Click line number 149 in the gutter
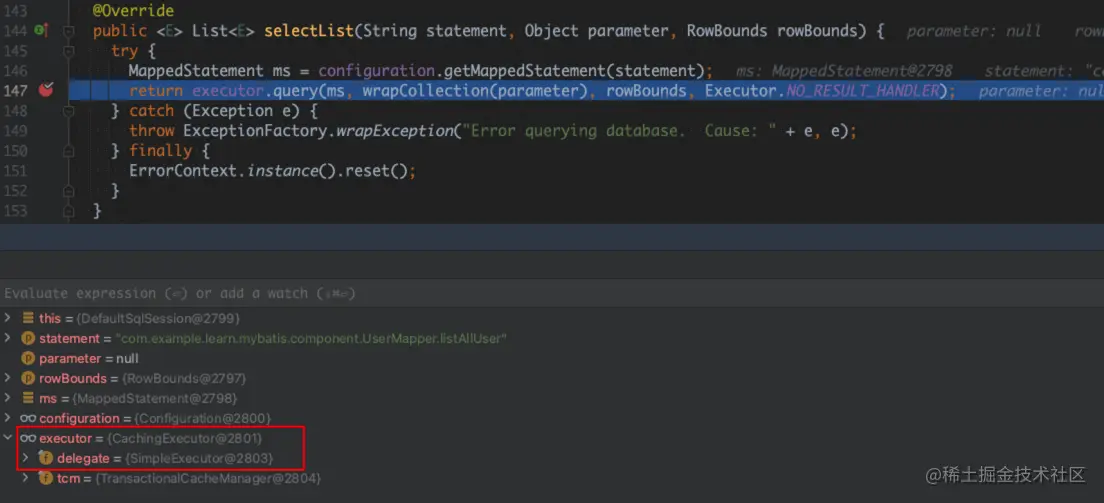 15,131
